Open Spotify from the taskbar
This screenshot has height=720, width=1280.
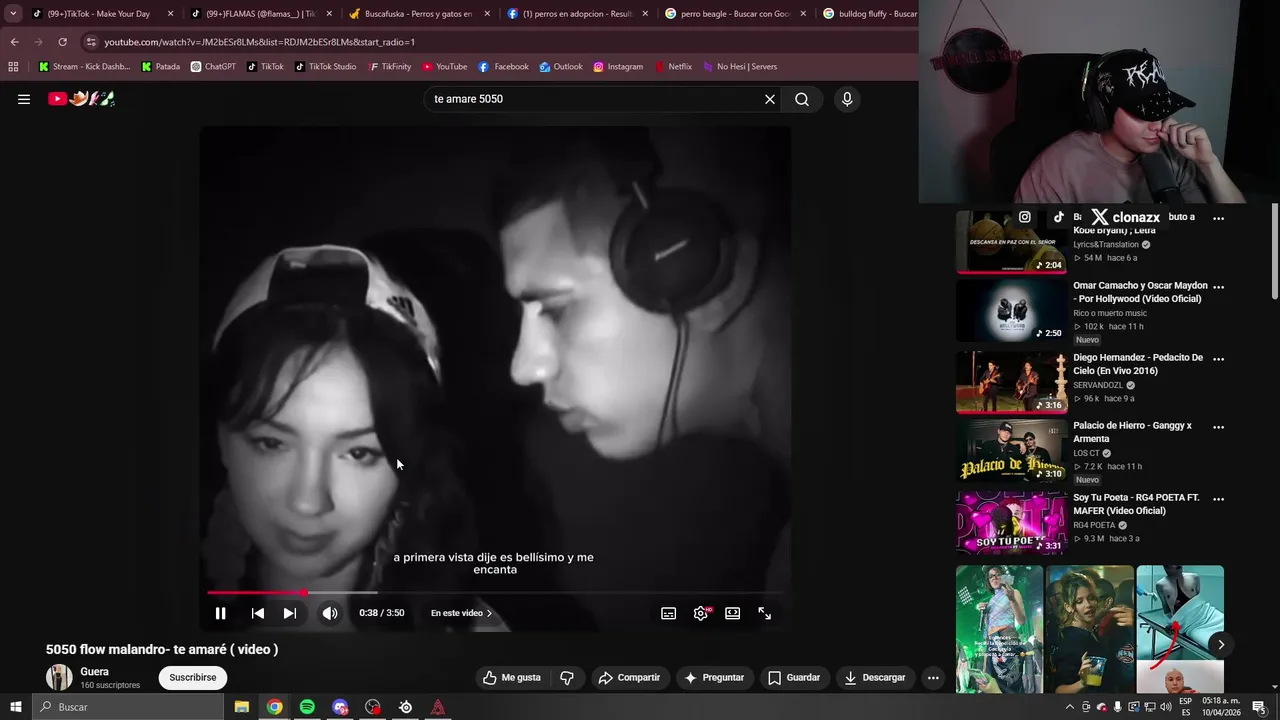click(307, 707)
